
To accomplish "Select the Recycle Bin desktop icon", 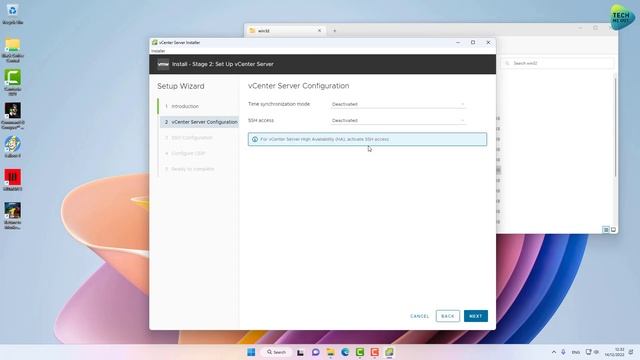I will click(x=13, y=14).
